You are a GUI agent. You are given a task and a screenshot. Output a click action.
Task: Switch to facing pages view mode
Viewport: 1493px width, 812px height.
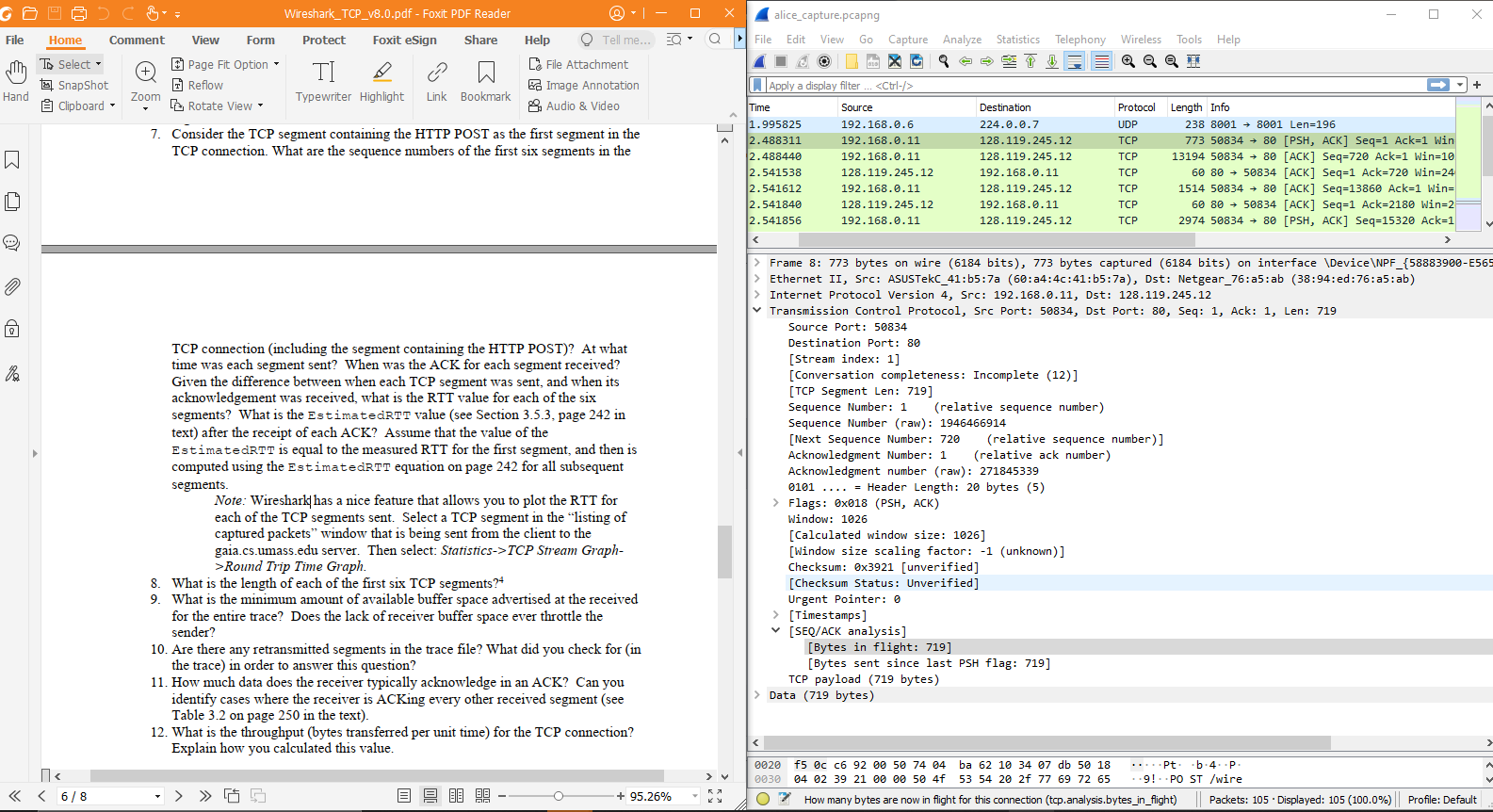tap(457, 796)
